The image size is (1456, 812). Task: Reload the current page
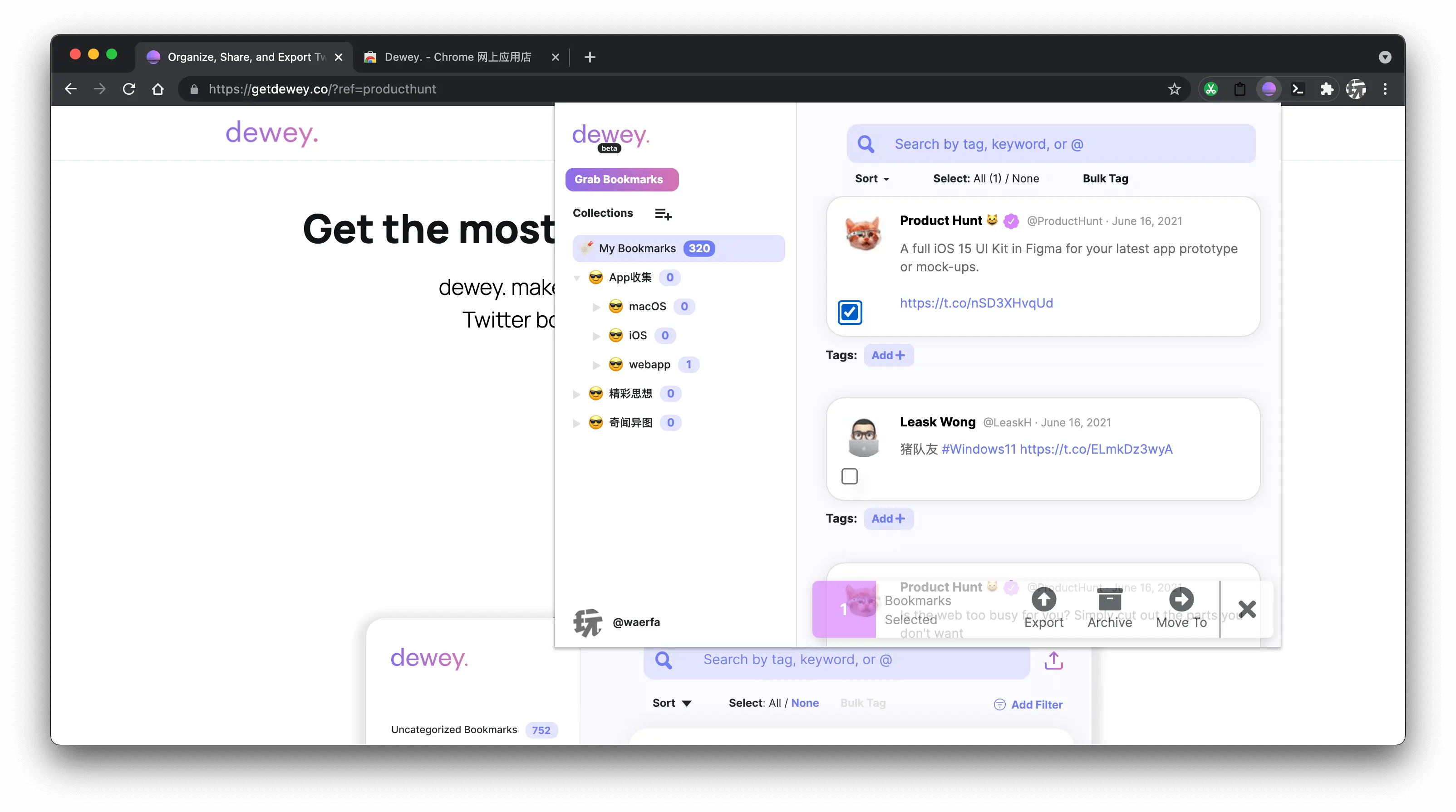129,89
